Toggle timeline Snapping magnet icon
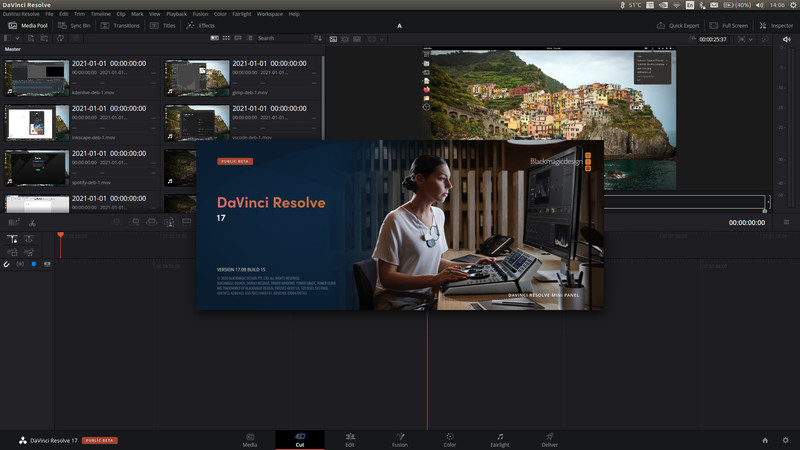 tap(7, 264)
